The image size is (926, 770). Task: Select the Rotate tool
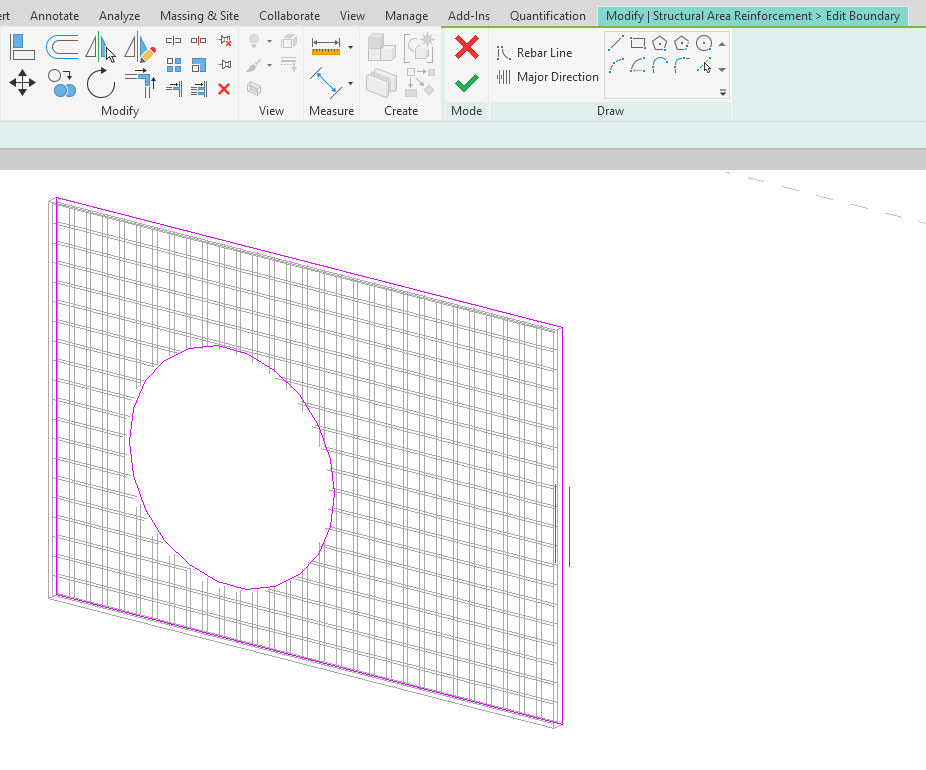pos(100,84)
